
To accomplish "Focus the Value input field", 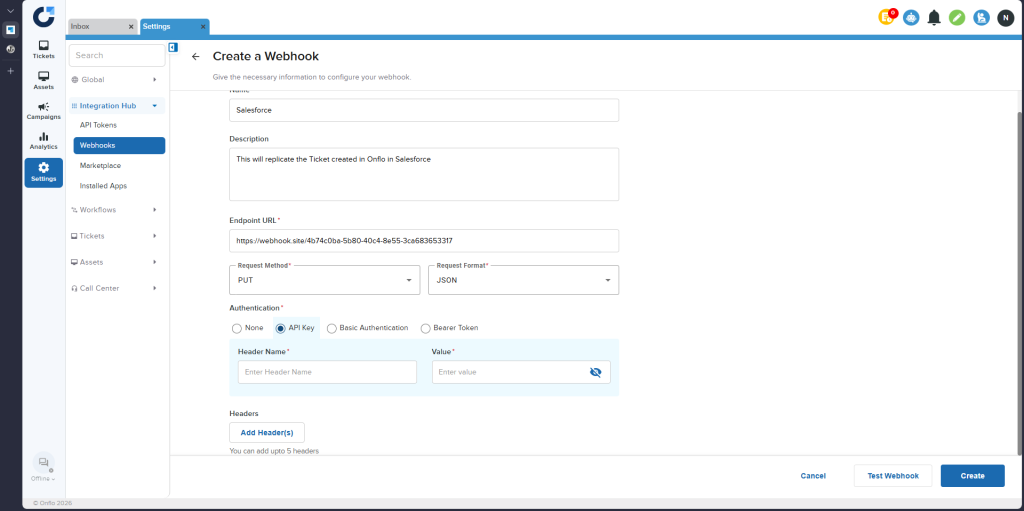I will 521,372.
